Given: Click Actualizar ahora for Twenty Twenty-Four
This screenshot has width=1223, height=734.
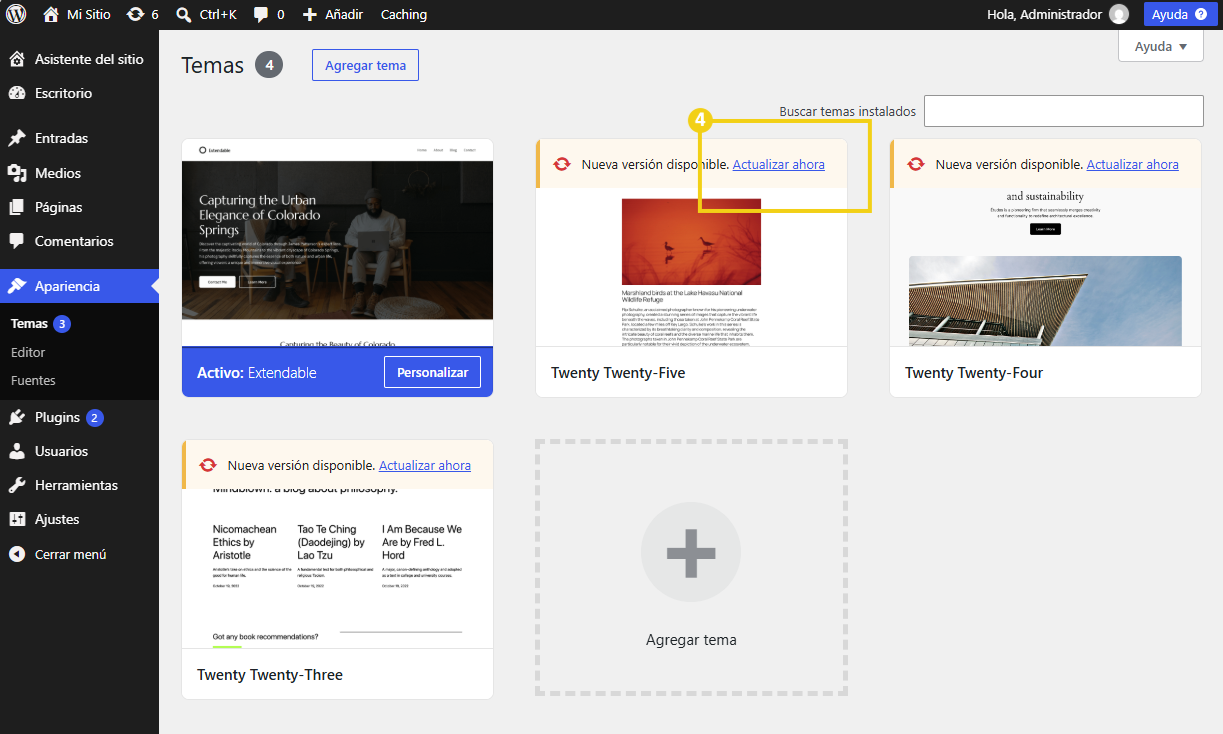Looking at the screenshot, I should [1133, 164].
